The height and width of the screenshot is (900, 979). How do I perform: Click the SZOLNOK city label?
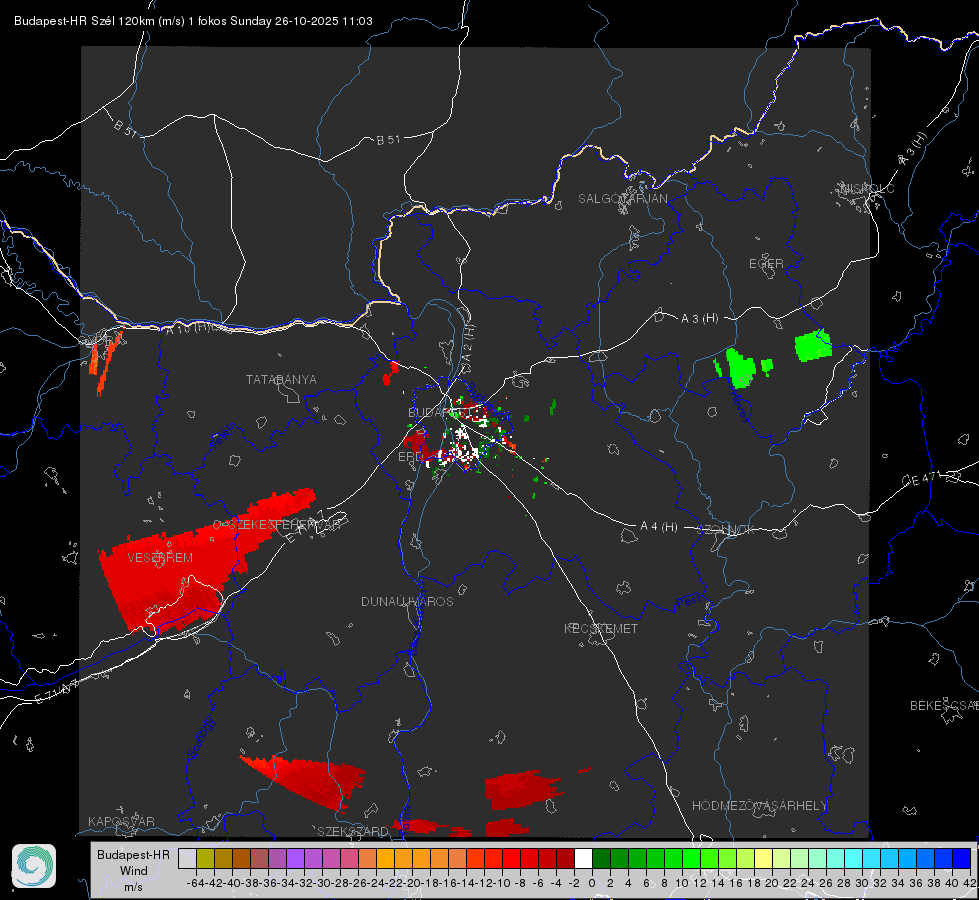[x=727, y=530]
